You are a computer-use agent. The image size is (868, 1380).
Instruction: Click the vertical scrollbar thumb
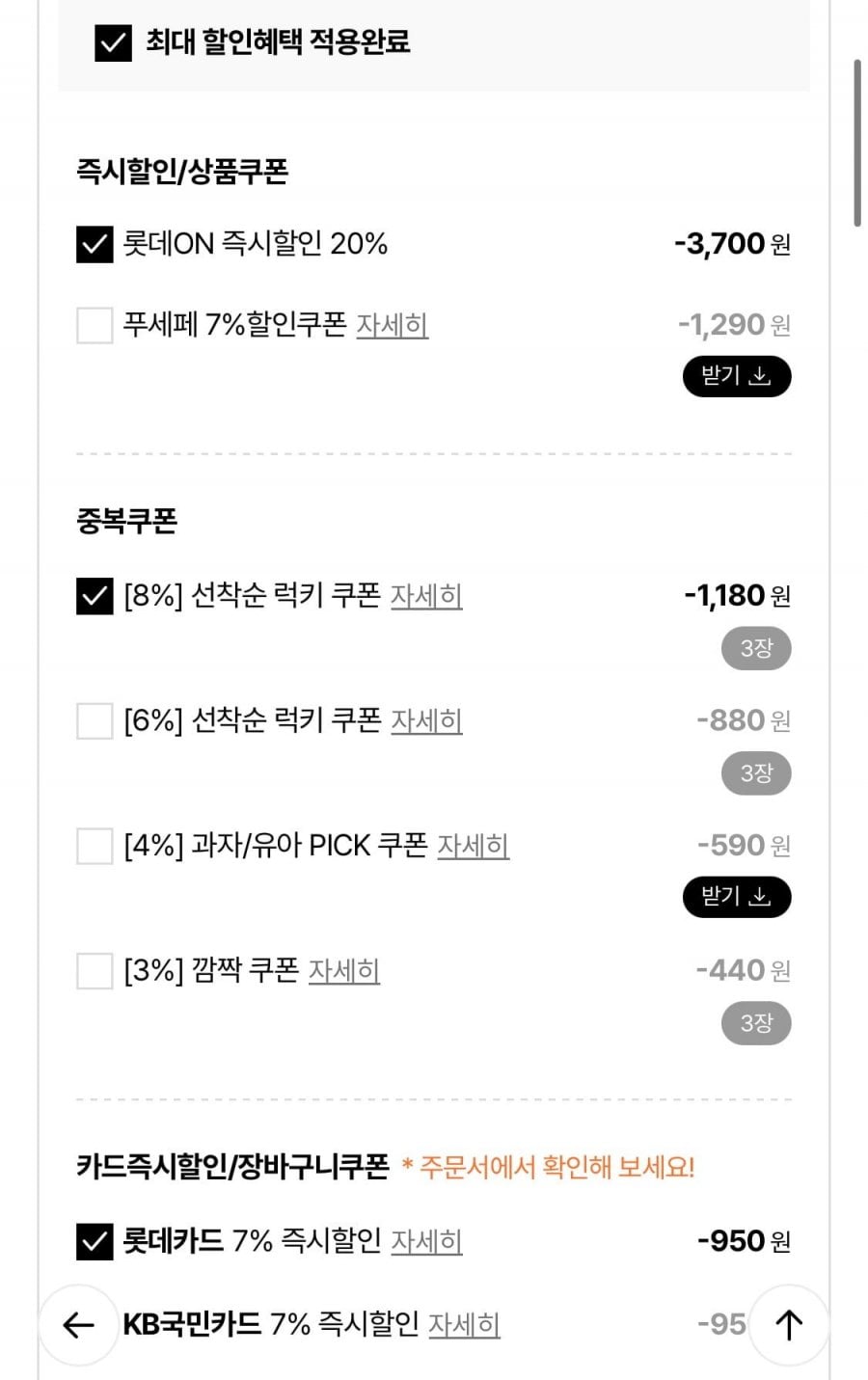[856, 143]
